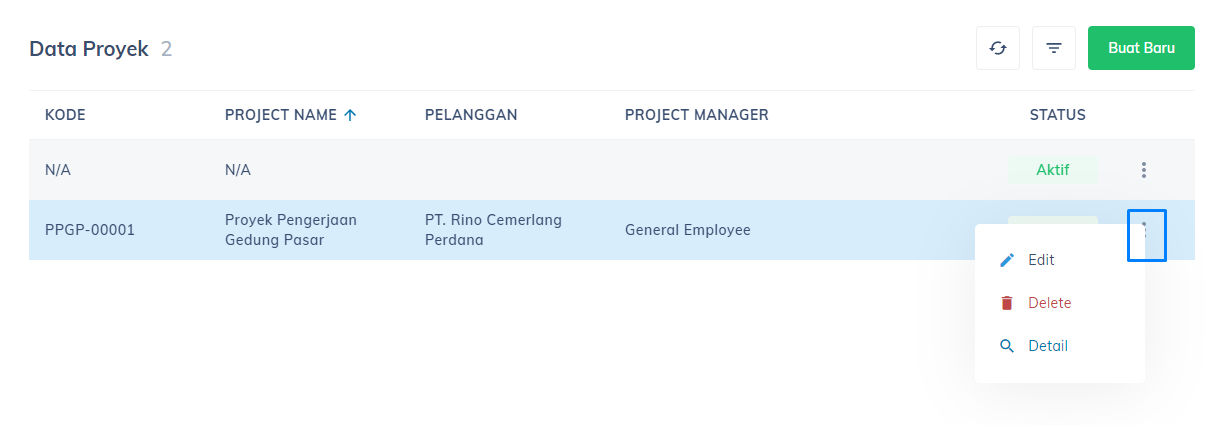The image size is (1218, 425).
Task: Click the sort arrow next to PROJECT NAME
Action: pyautogui.click(x=350, y=115)
